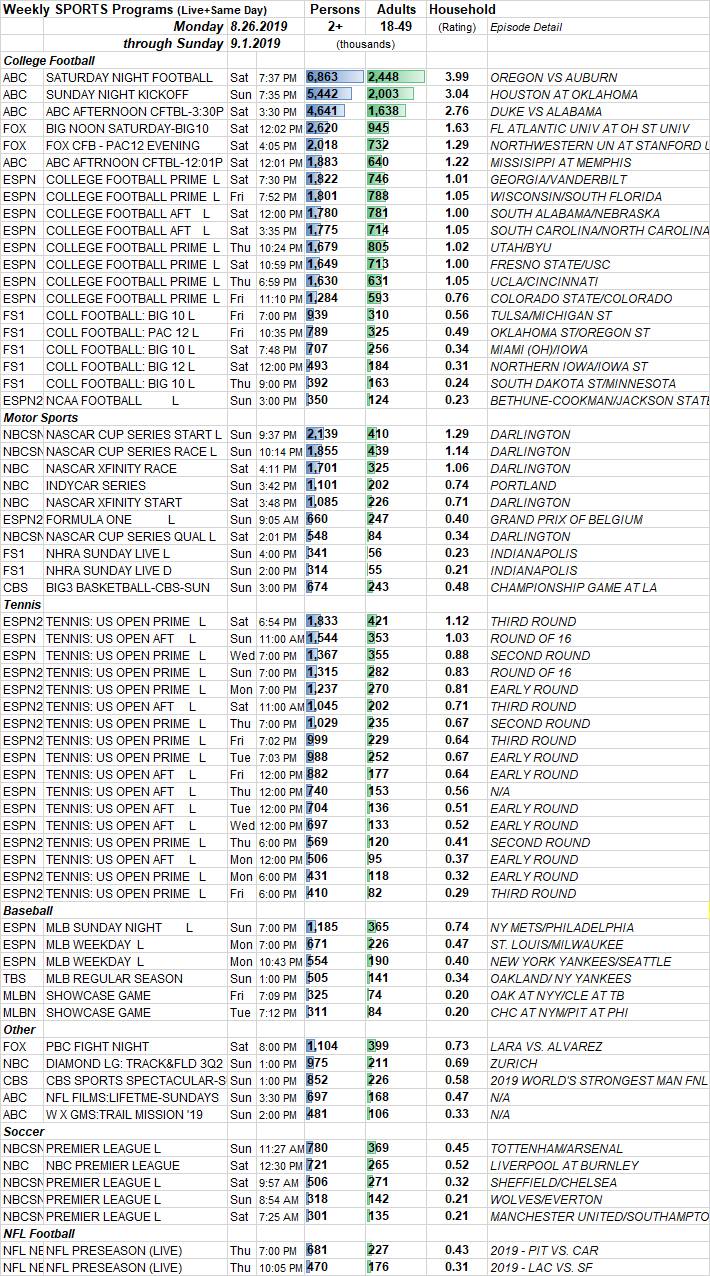710x1276 pixels.
Task: Click the 'FRESNO STATE/USC' cell
Action: 545,264
